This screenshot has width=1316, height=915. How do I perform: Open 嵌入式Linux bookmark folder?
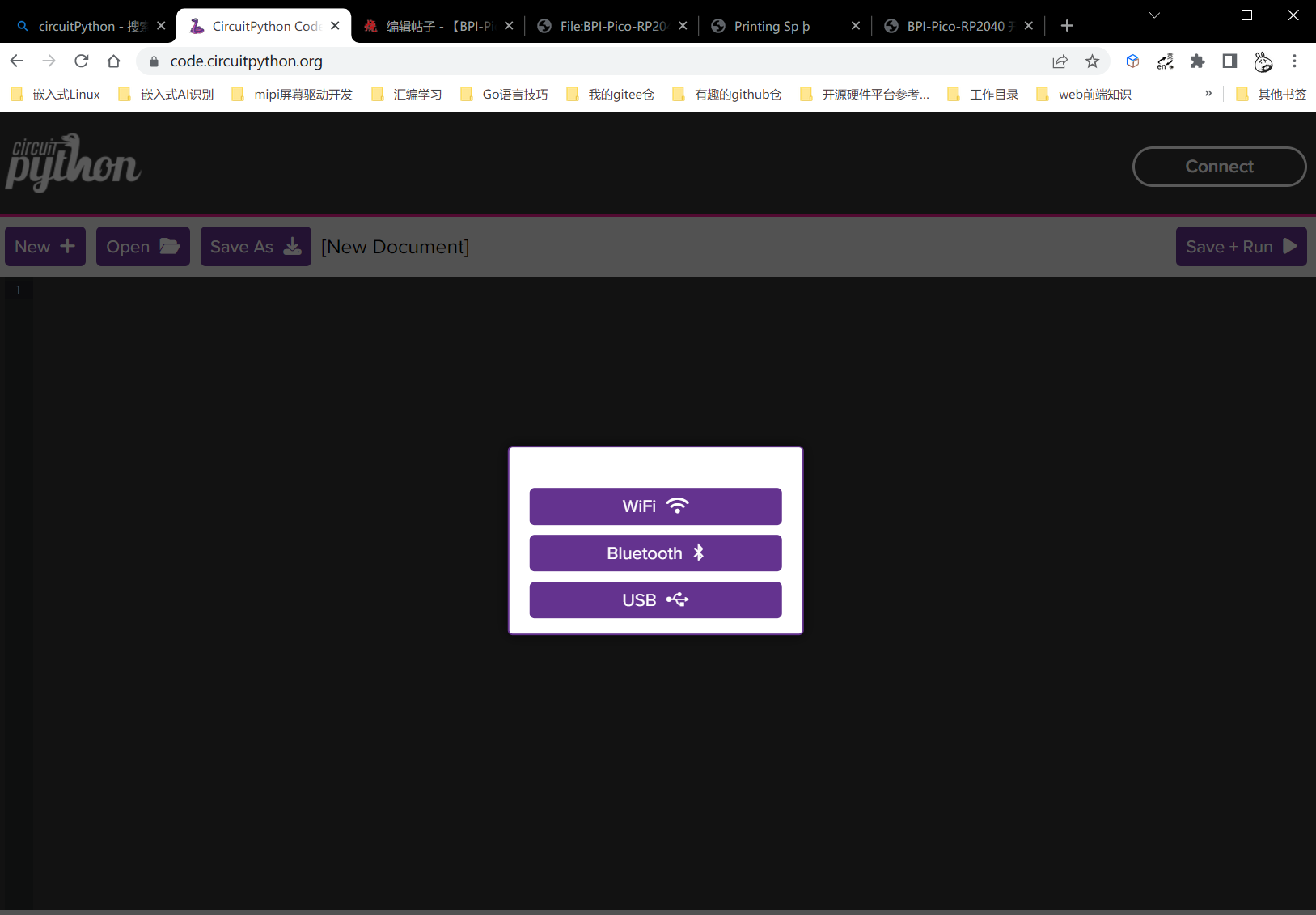(56, 95)
